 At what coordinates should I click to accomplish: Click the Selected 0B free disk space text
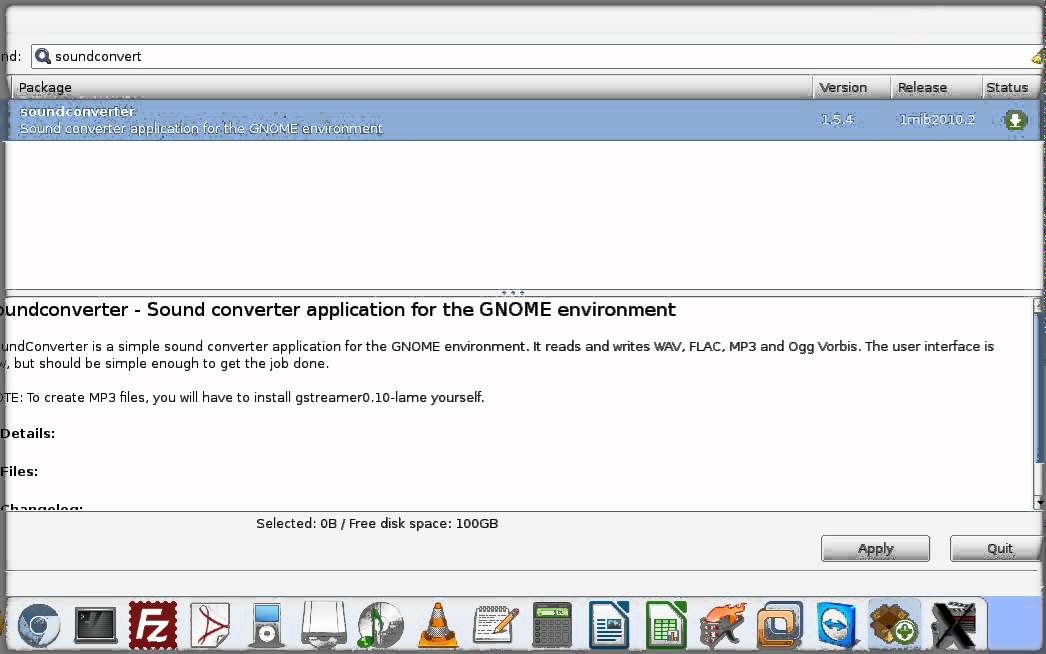coord(377,524)
